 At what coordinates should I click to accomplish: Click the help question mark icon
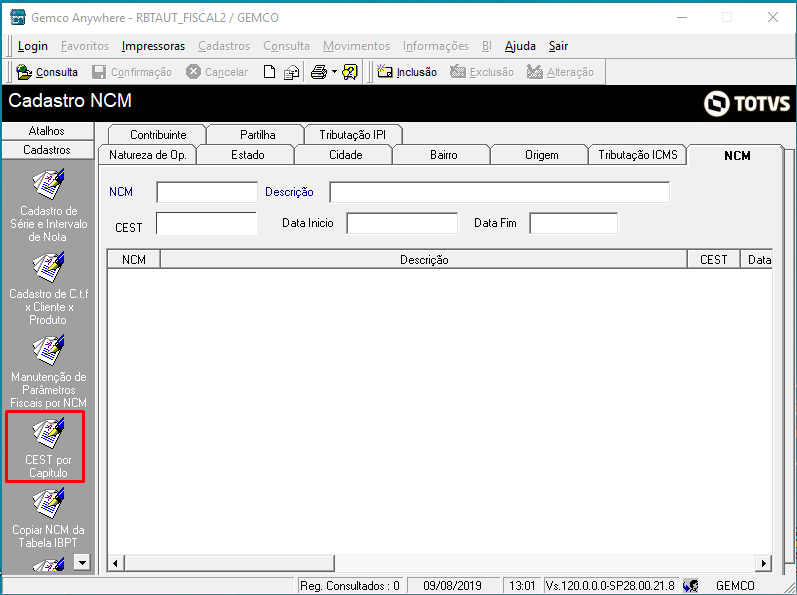[350, 72]
